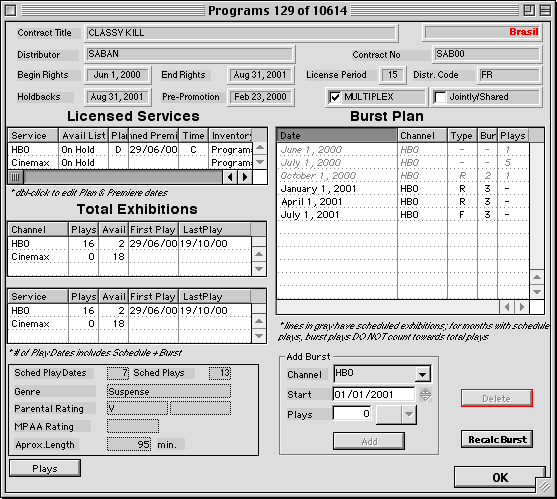
Task: Click the Holdbacks date field
Action: coord(117,97)
